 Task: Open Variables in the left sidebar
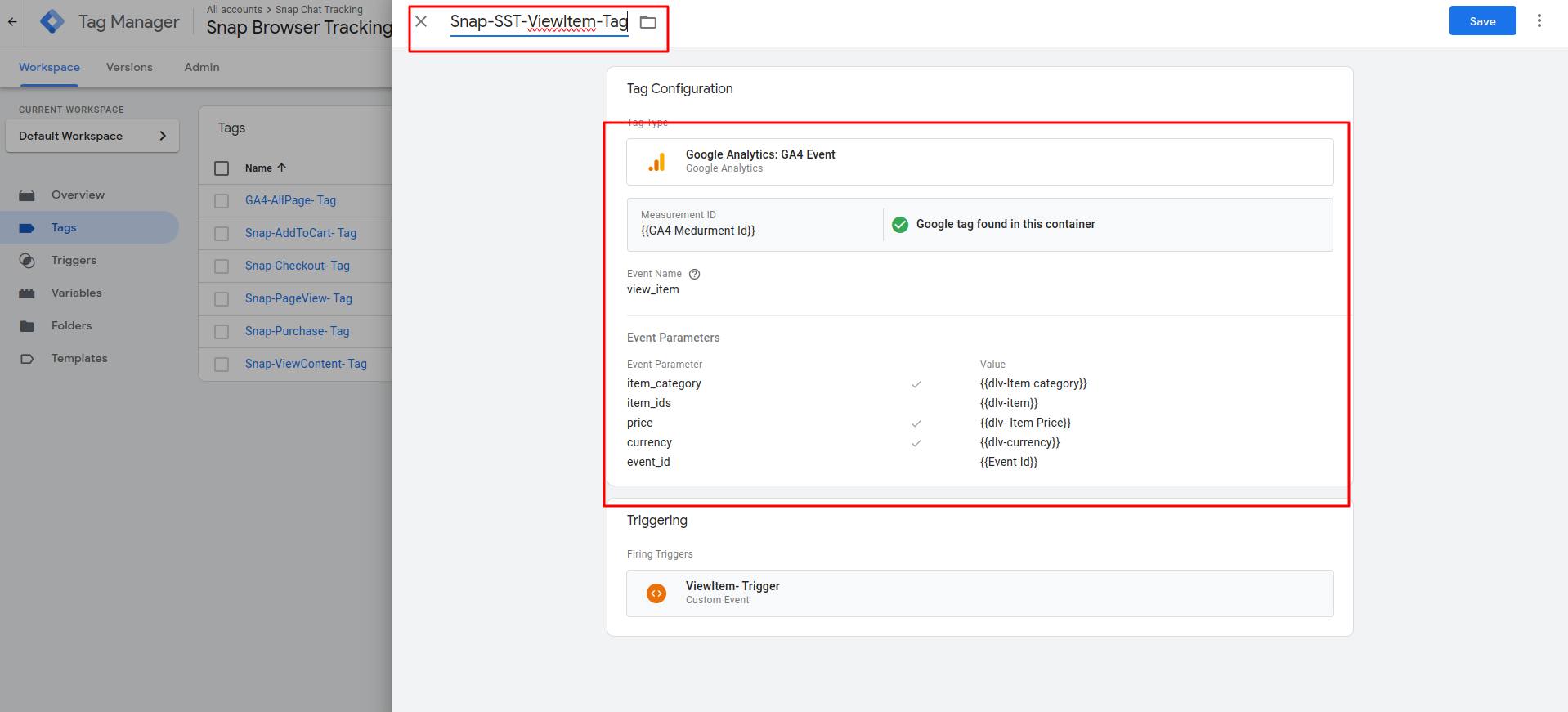76,293
